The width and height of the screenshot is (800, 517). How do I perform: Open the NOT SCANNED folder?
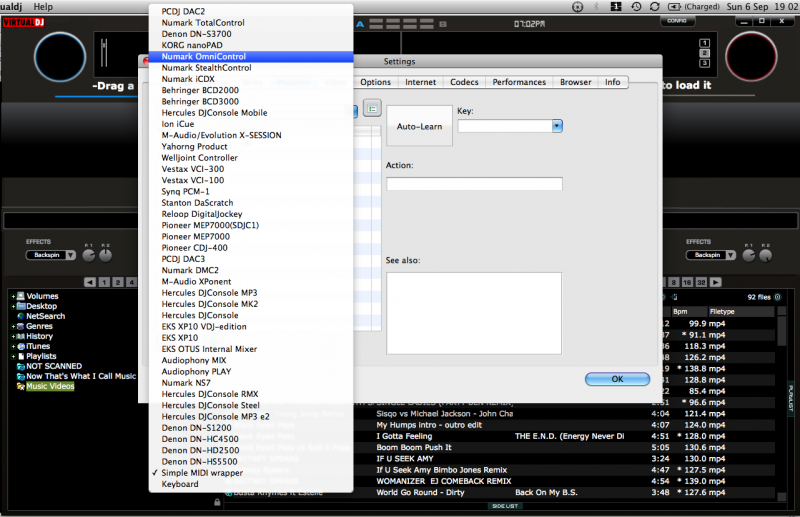coord(54,366)
